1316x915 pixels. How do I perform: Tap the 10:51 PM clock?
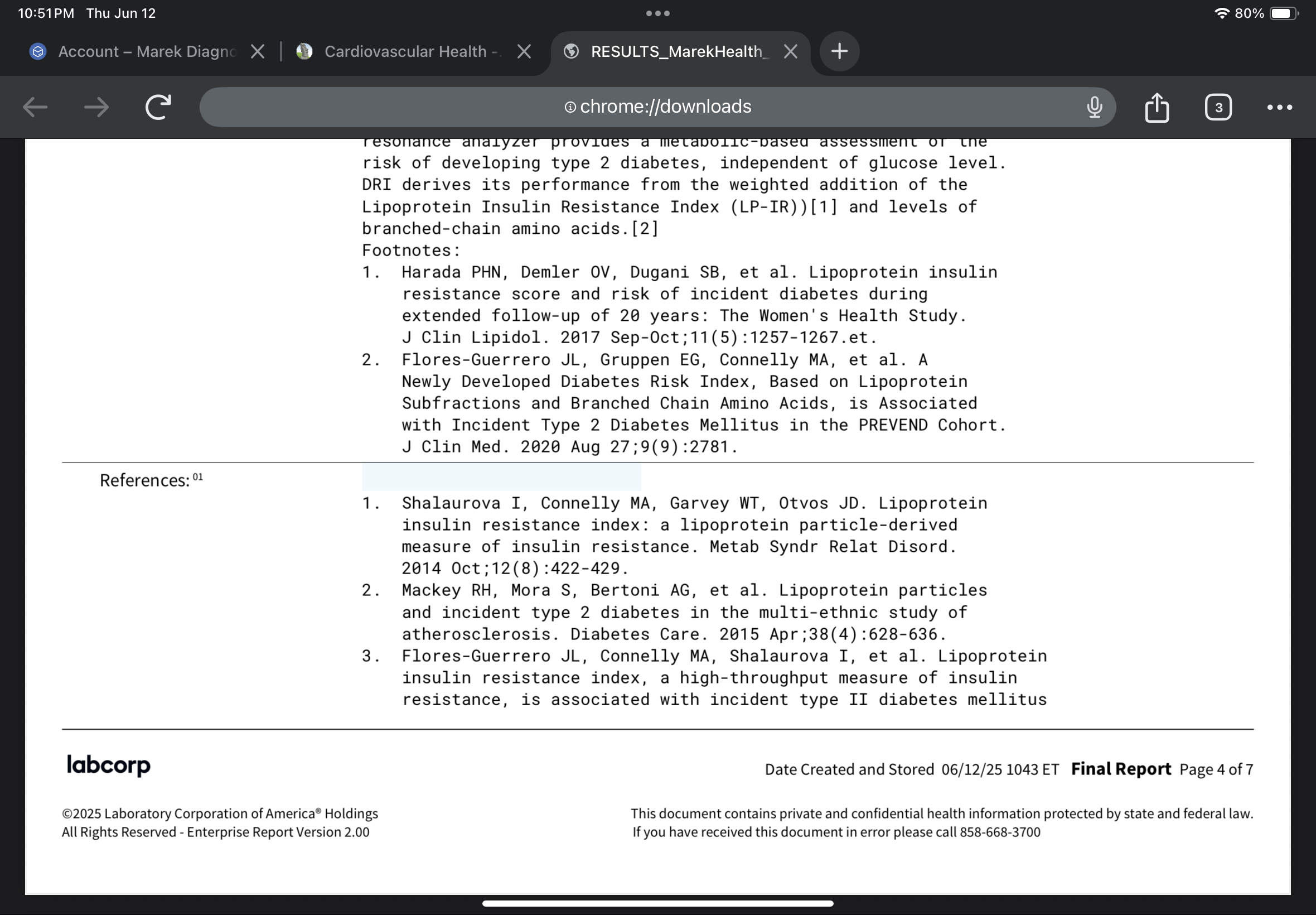coord(46,13)
